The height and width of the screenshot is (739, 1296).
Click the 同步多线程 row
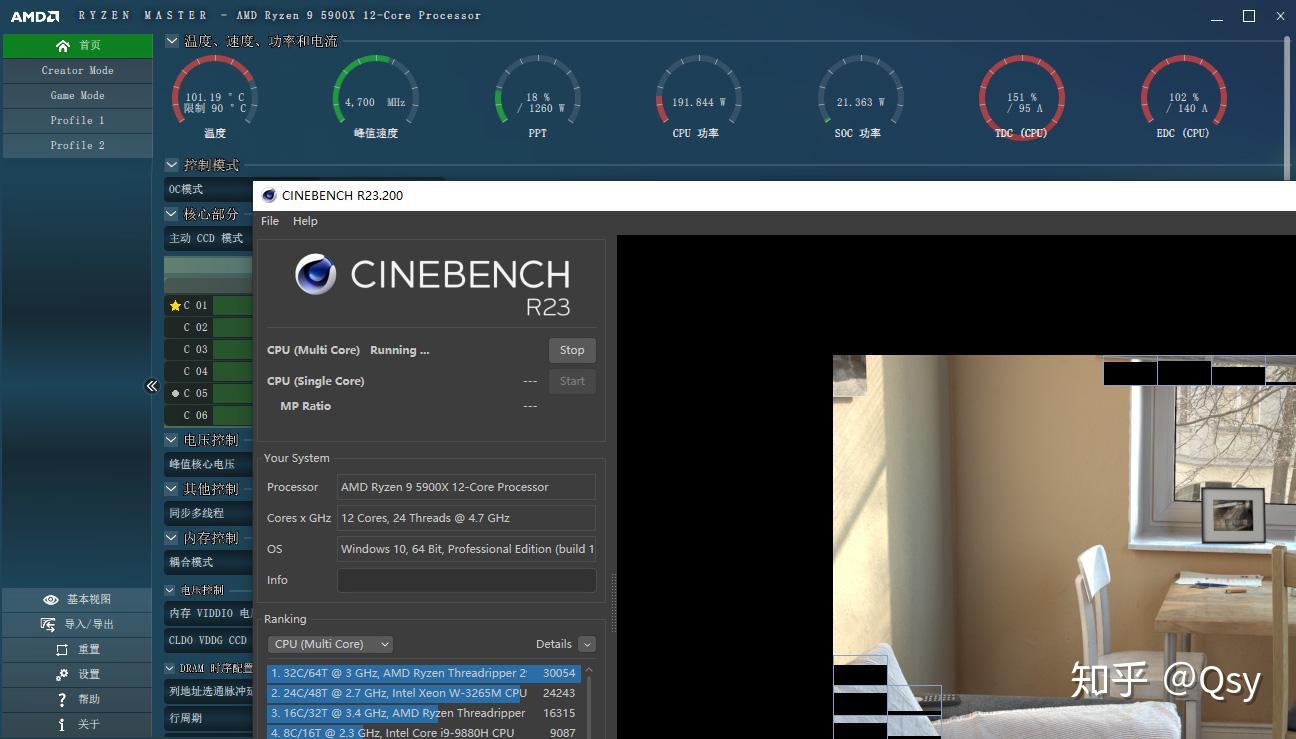(x=208, y=513)
